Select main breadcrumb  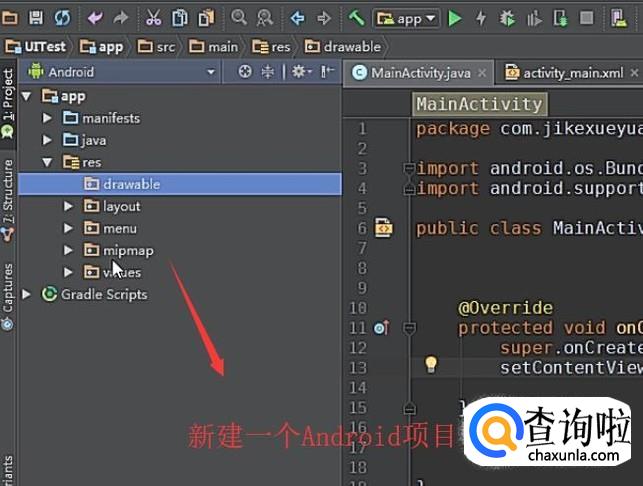(214, 47)
